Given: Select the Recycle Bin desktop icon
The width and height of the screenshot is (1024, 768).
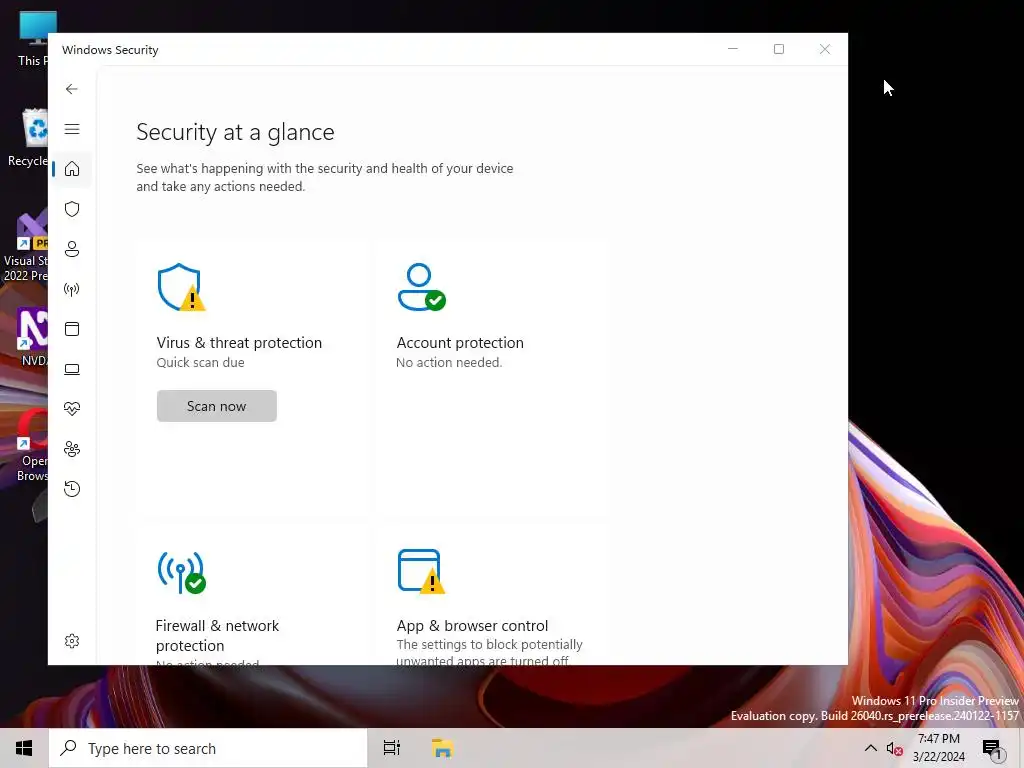Looking at the screenshot, I should (28, 138).
